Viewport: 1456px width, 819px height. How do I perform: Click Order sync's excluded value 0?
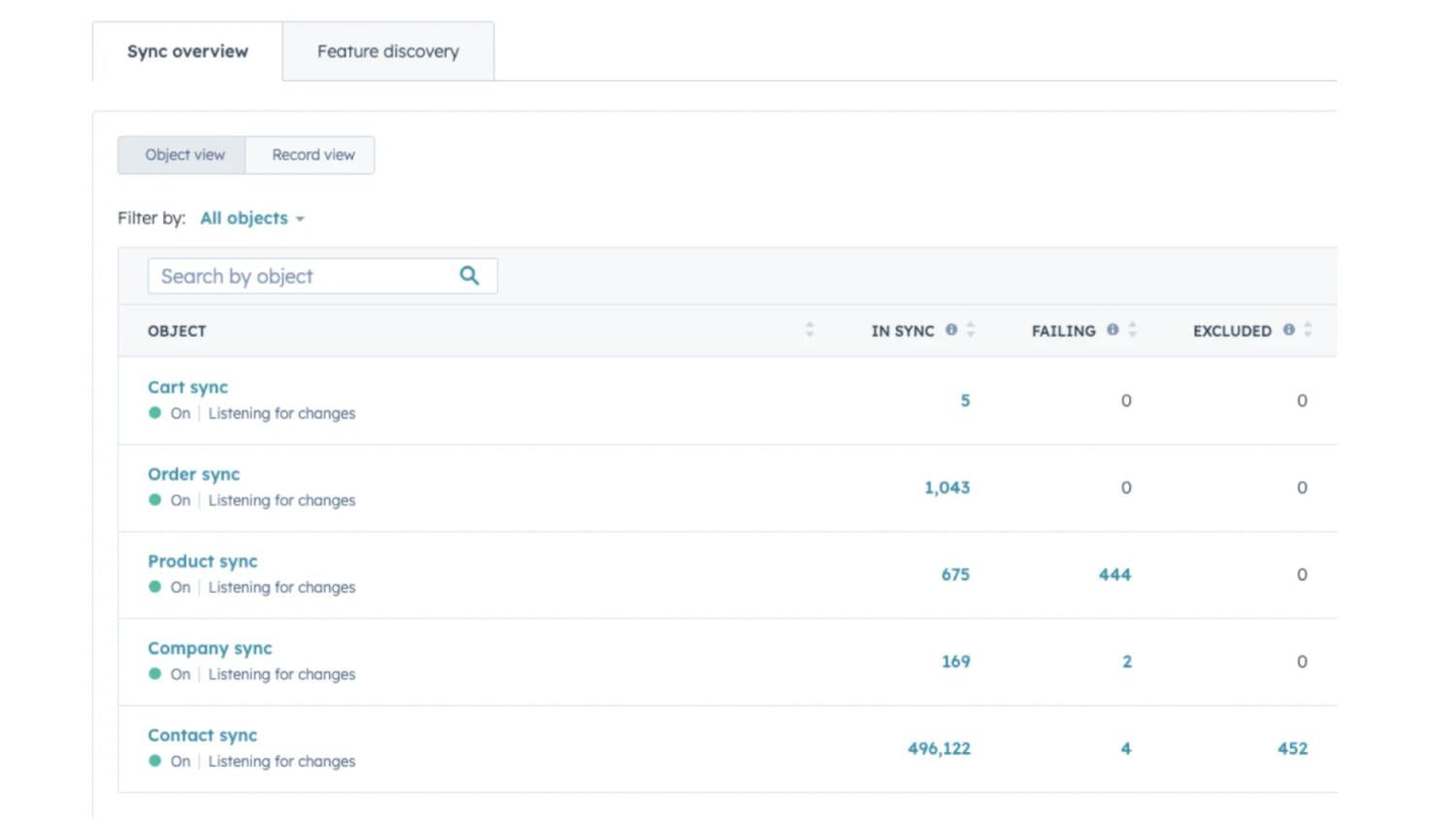(1302, 488)
